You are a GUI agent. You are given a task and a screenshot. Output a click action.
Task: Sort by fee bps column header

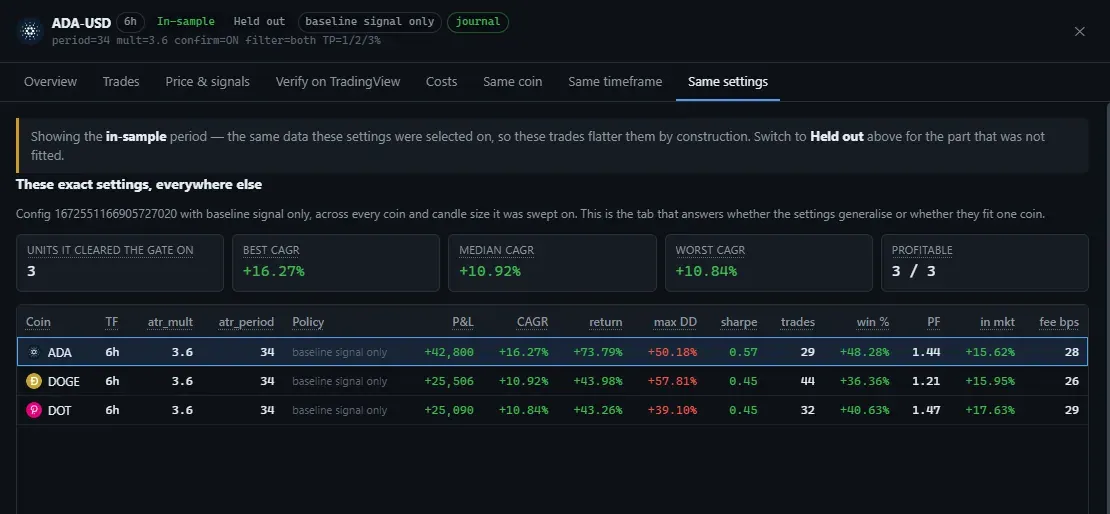point(1059,322)
